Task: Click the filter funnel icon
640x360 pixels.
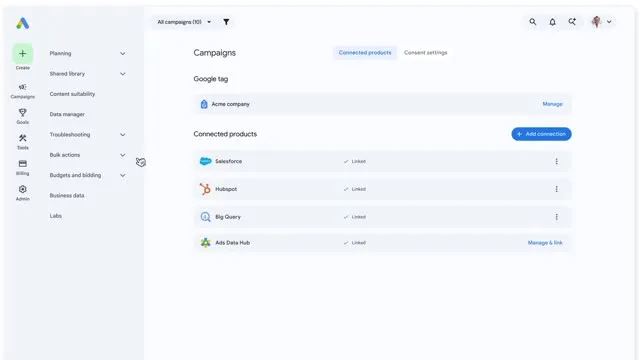Action: 226,22
